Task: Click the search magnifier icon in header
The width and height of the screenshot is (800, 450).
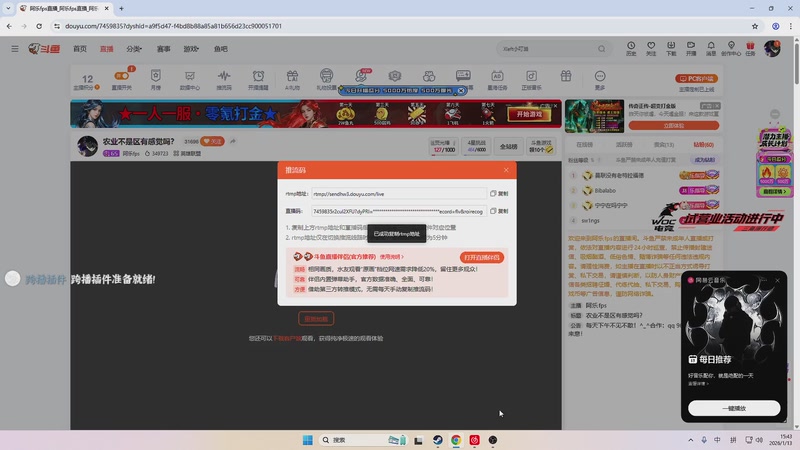Action: [x=602, y=49]
